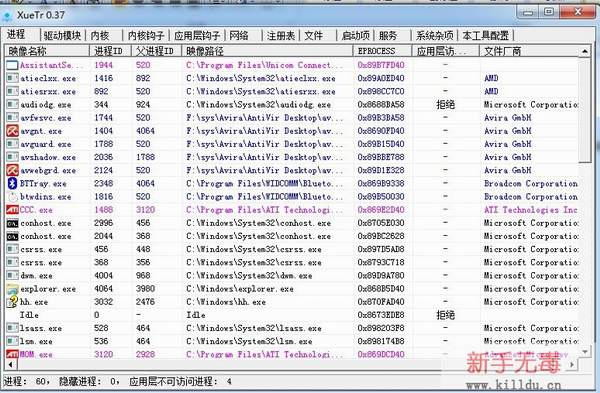Click the csrss.exe icon with PID 368
Image resolution: width=600 pixels, height=393 pixels.
[x=12, y=263]
